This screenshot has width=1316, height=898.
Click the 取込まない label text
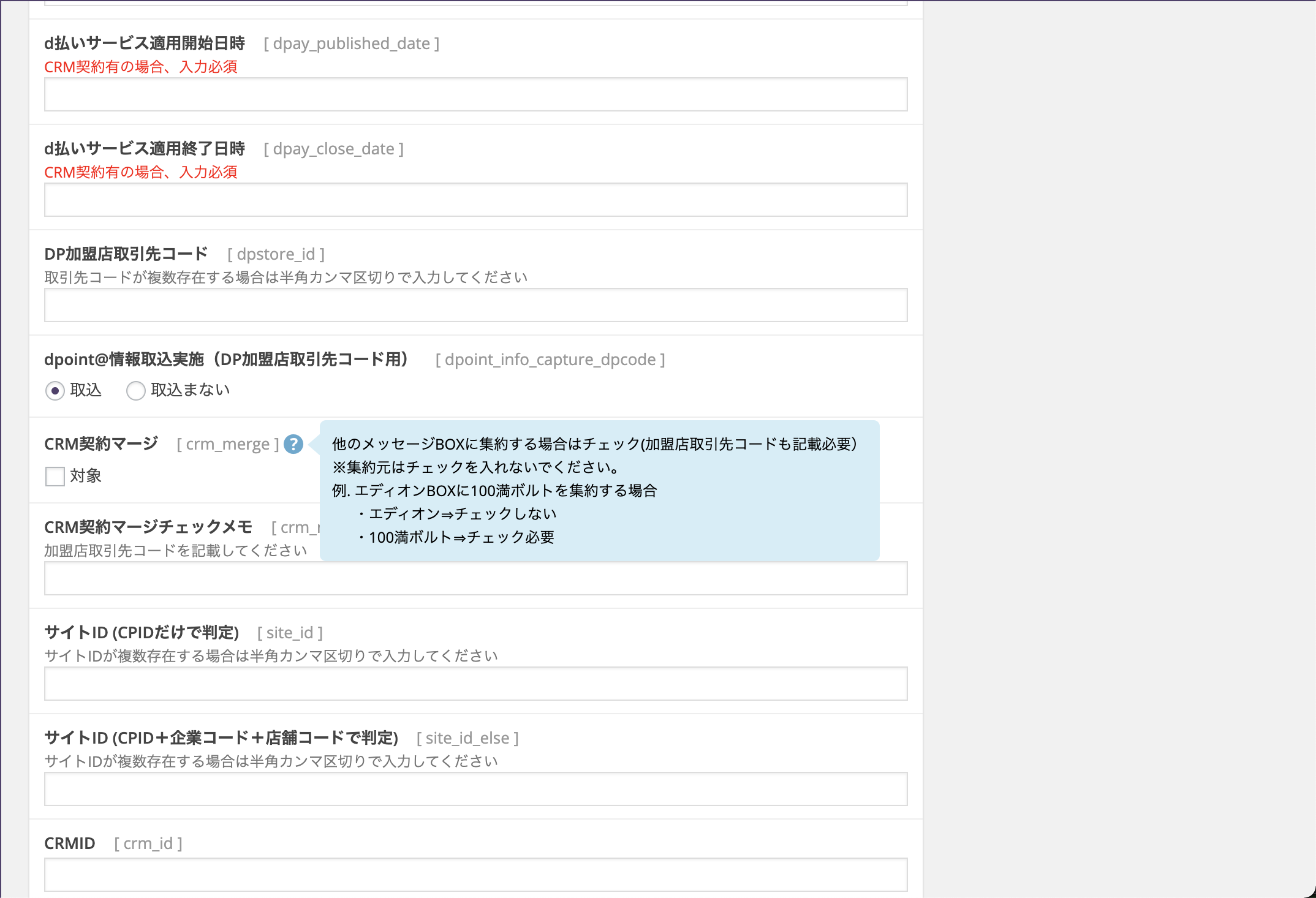coord(190,390)
